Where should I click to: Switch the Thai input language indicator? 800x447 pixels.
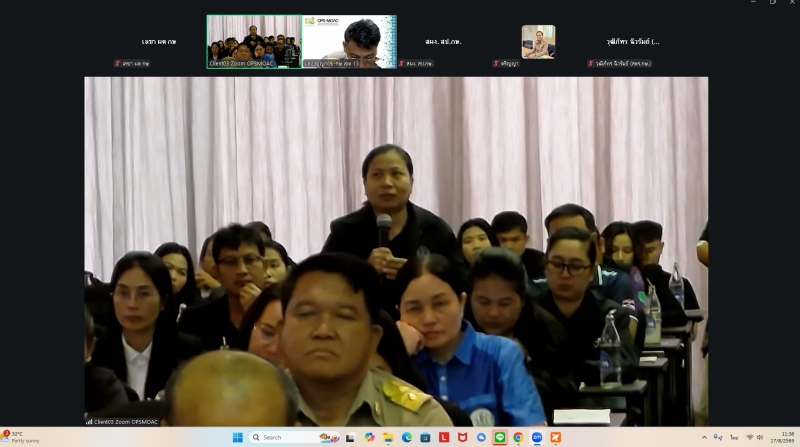click(x=734, y=437)
